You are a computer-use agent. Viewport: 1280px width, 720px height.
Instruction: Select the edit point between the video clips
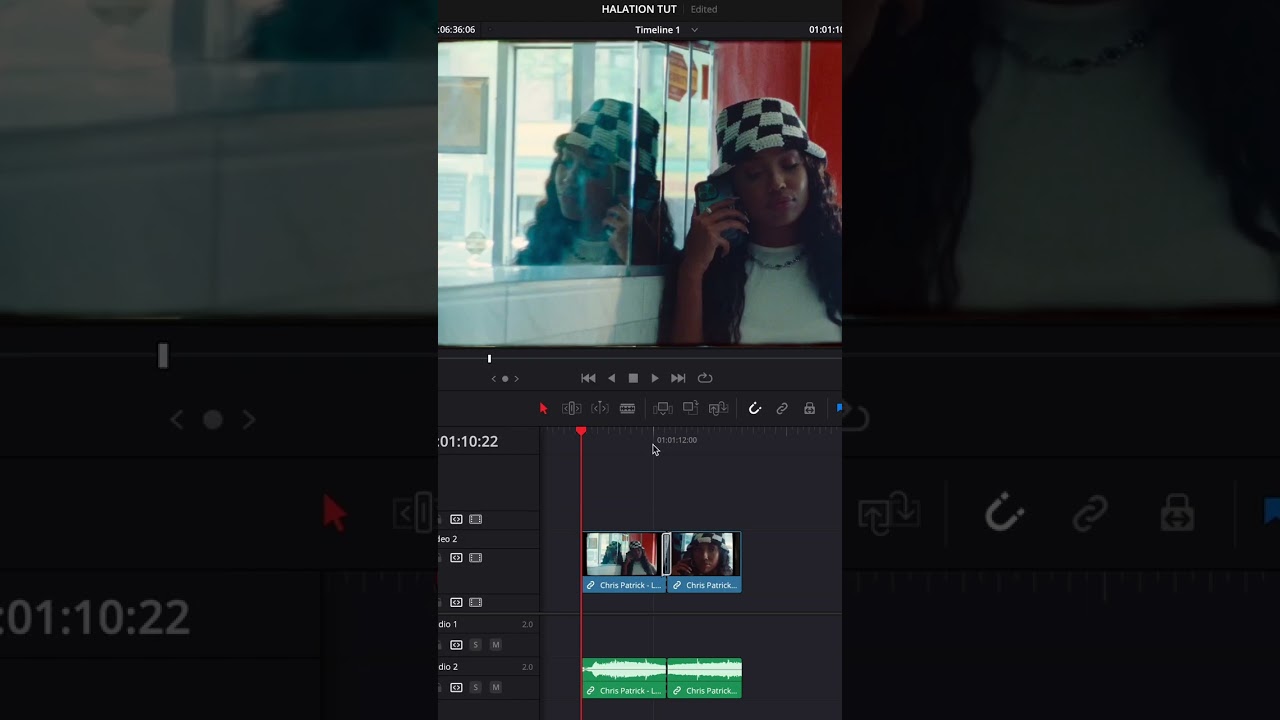point(666,555)
